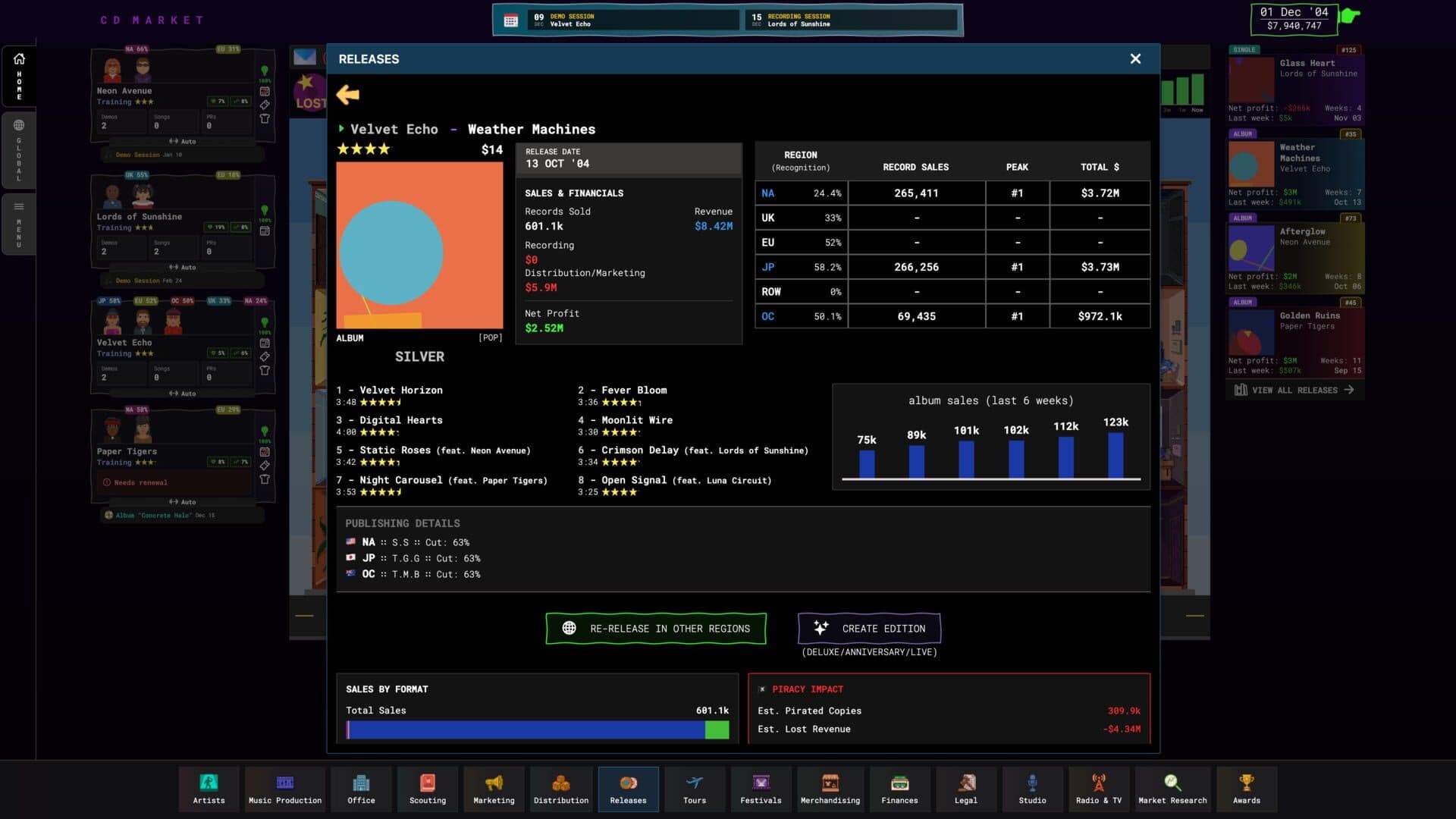Click the yellow back arrow in Releases
This screenshot has height=819, width=1456.
click(x=347, y=95)
